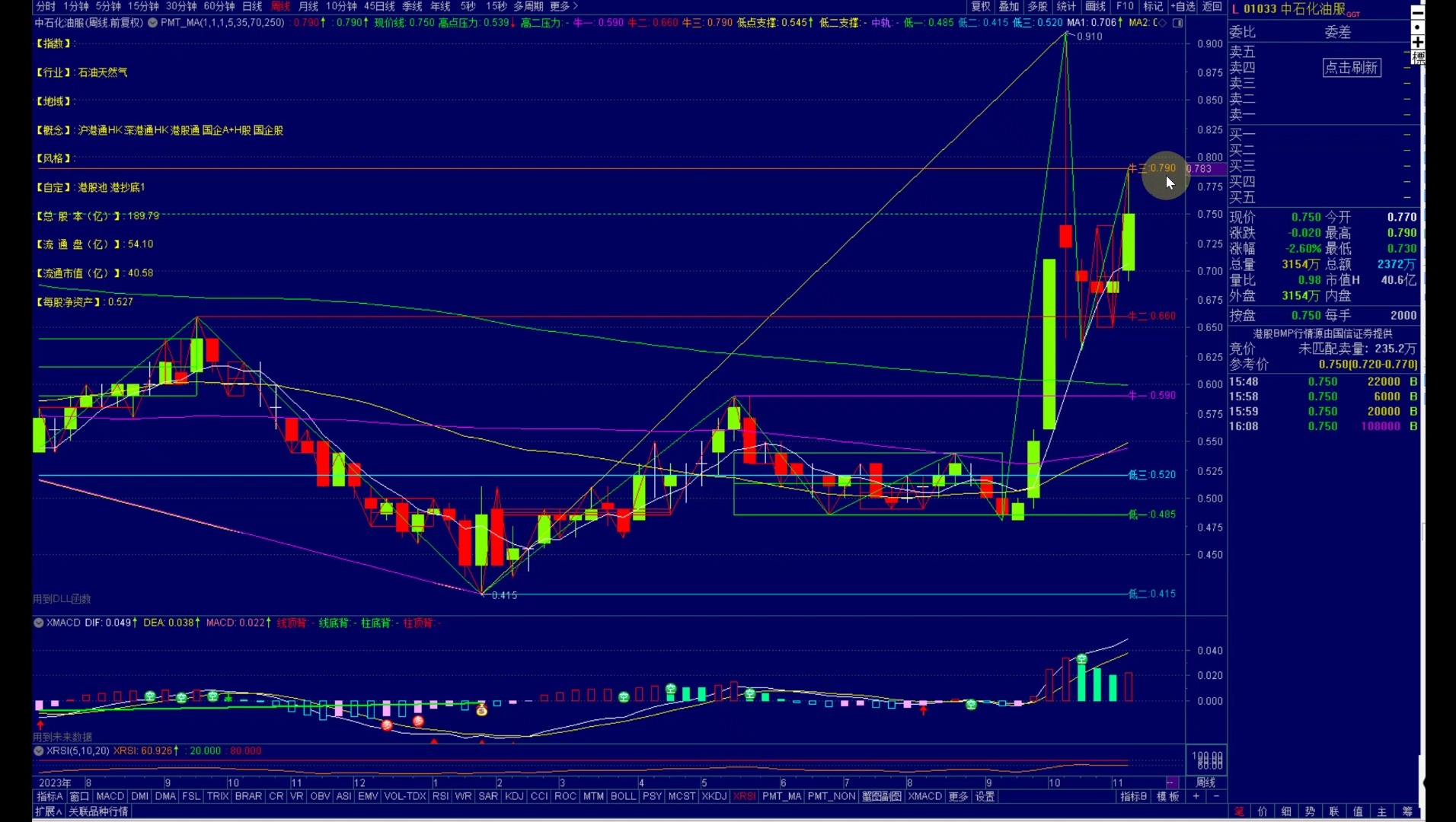Open 关联品种行情 related quotes

98,811
